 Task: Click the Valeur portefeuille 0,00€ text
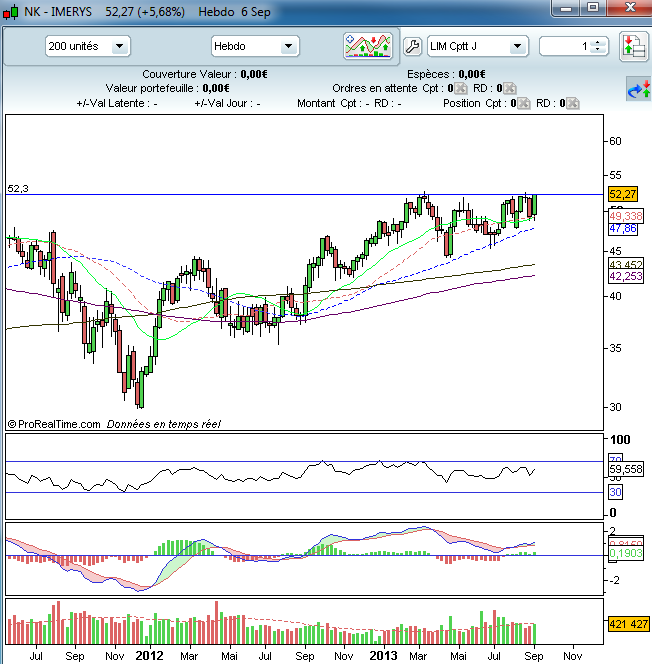[x=168, y=88]
